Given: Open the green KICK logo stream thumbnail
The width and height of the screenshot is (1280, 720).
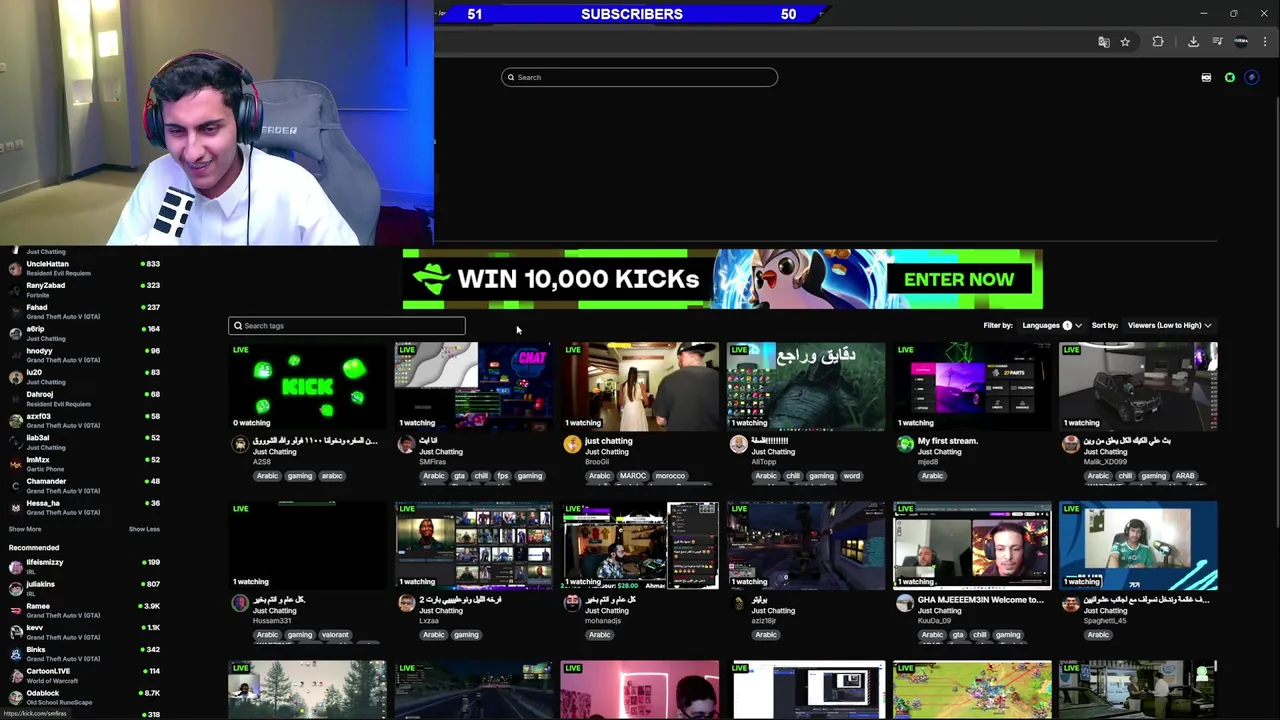Looking at the screenshot, I should [307, 387].
